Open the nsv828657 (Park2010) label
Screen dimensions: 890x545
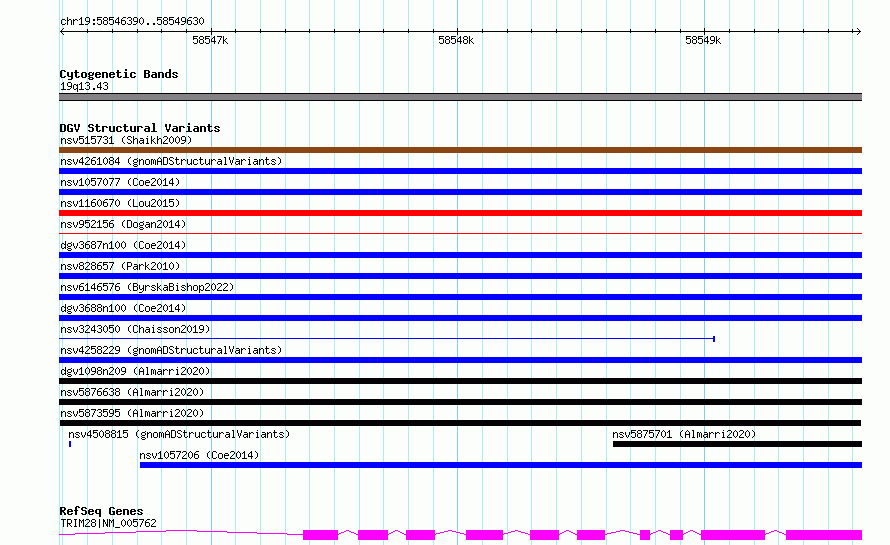click(x=120, y=266)
